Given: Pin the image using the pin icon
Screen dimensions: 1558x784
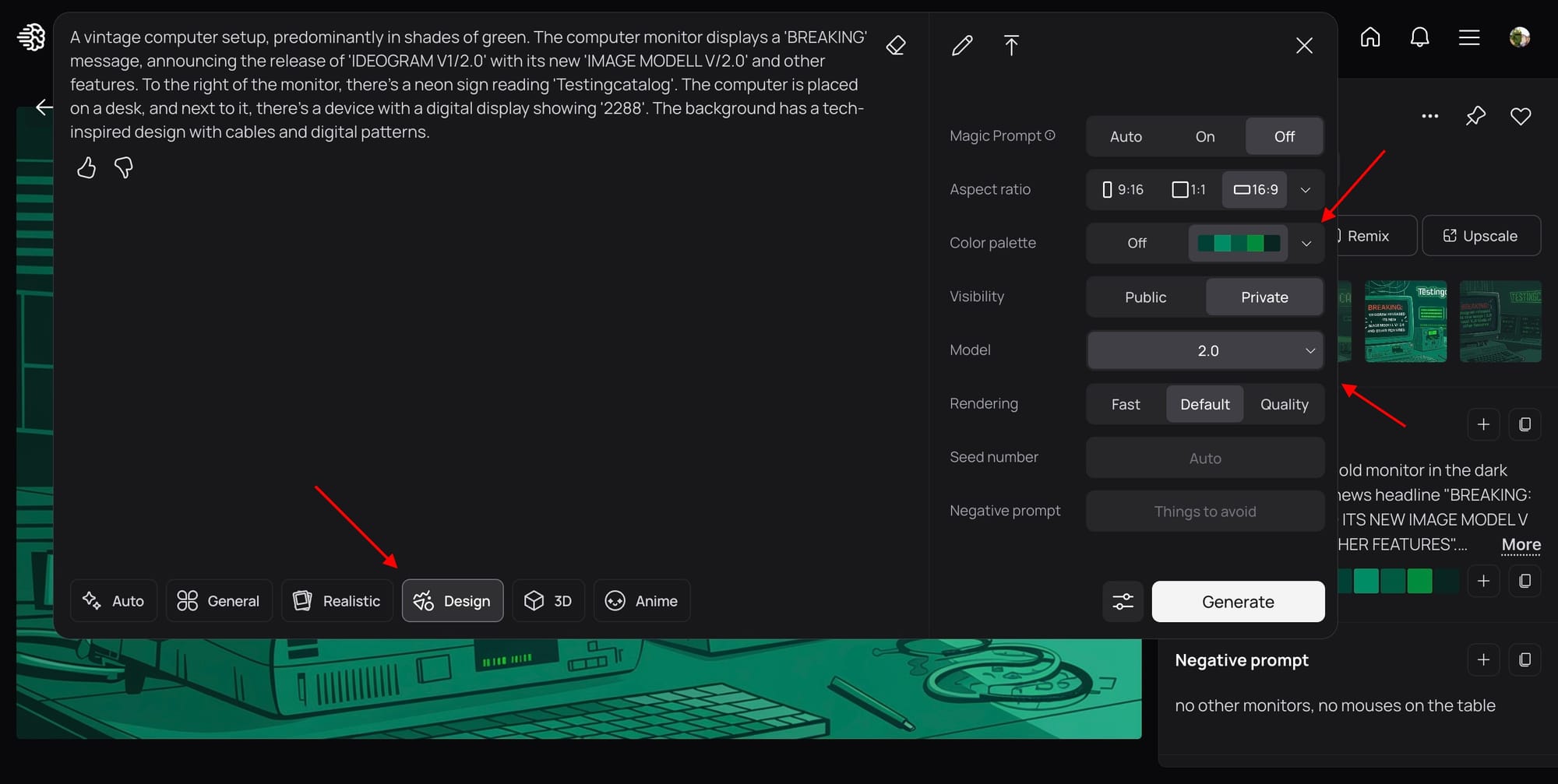Looking at the screenshot, I should [1475, 115].
